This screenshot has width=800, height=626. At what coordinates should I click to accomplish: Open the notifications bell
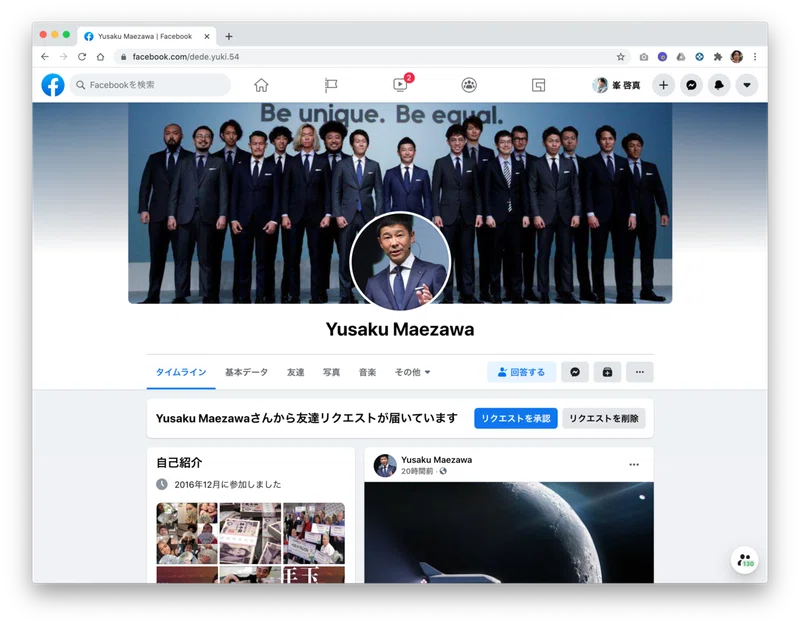coord(719,85)
